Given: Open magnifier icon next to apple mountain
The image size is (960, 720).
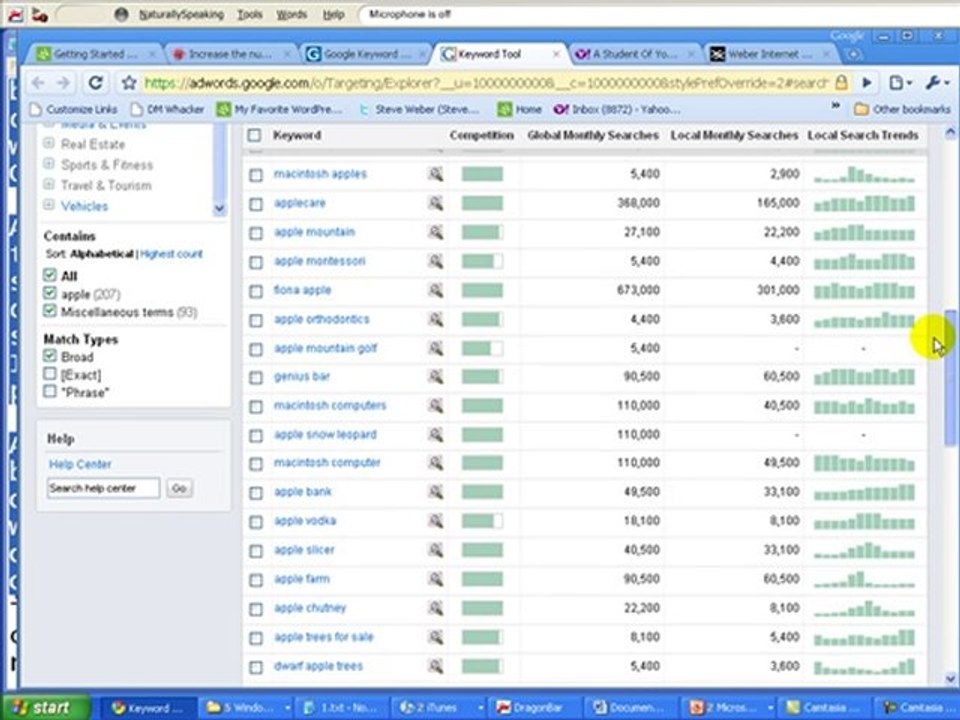Looking at the screenshot, I should 435,232.
